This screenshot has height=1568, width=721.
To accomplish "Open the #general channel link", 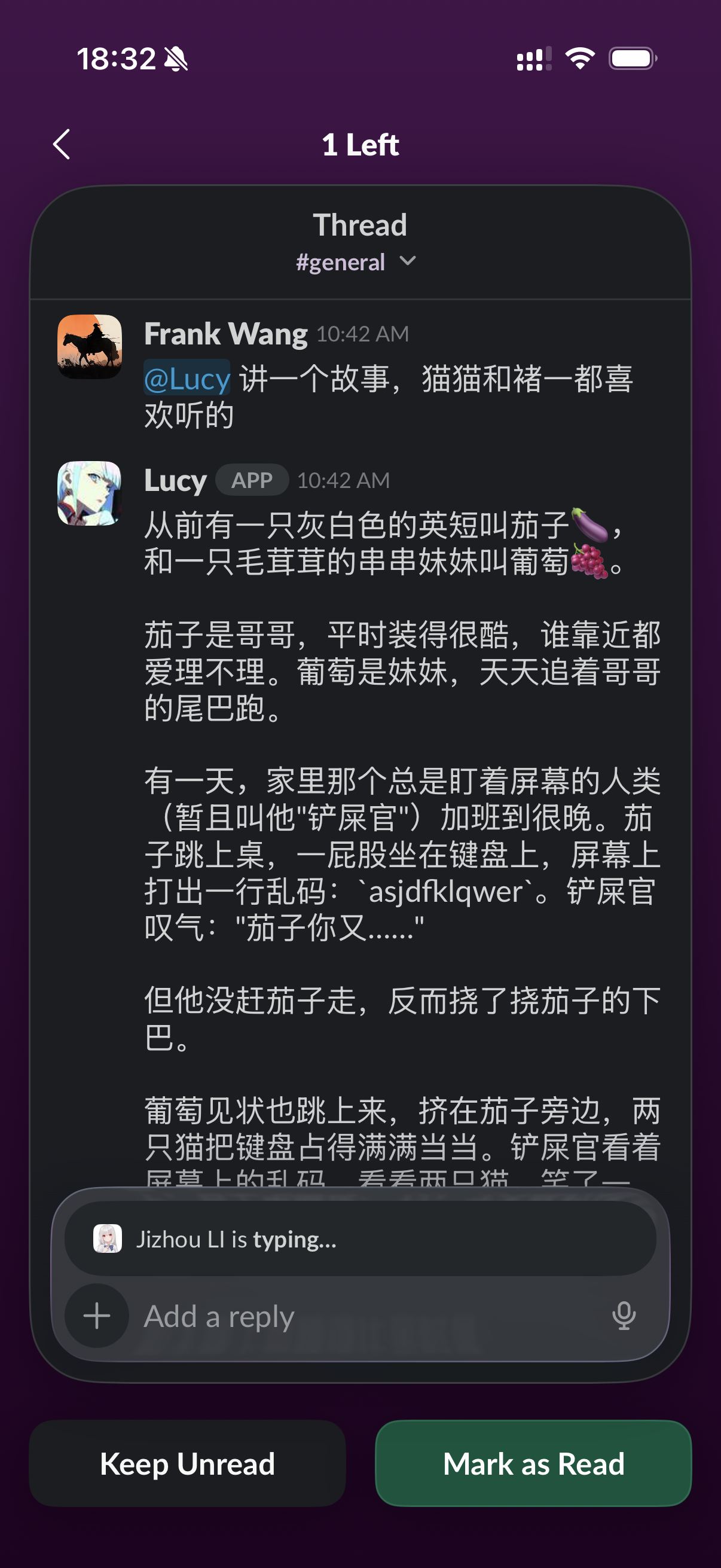I will tap(340, 263).
